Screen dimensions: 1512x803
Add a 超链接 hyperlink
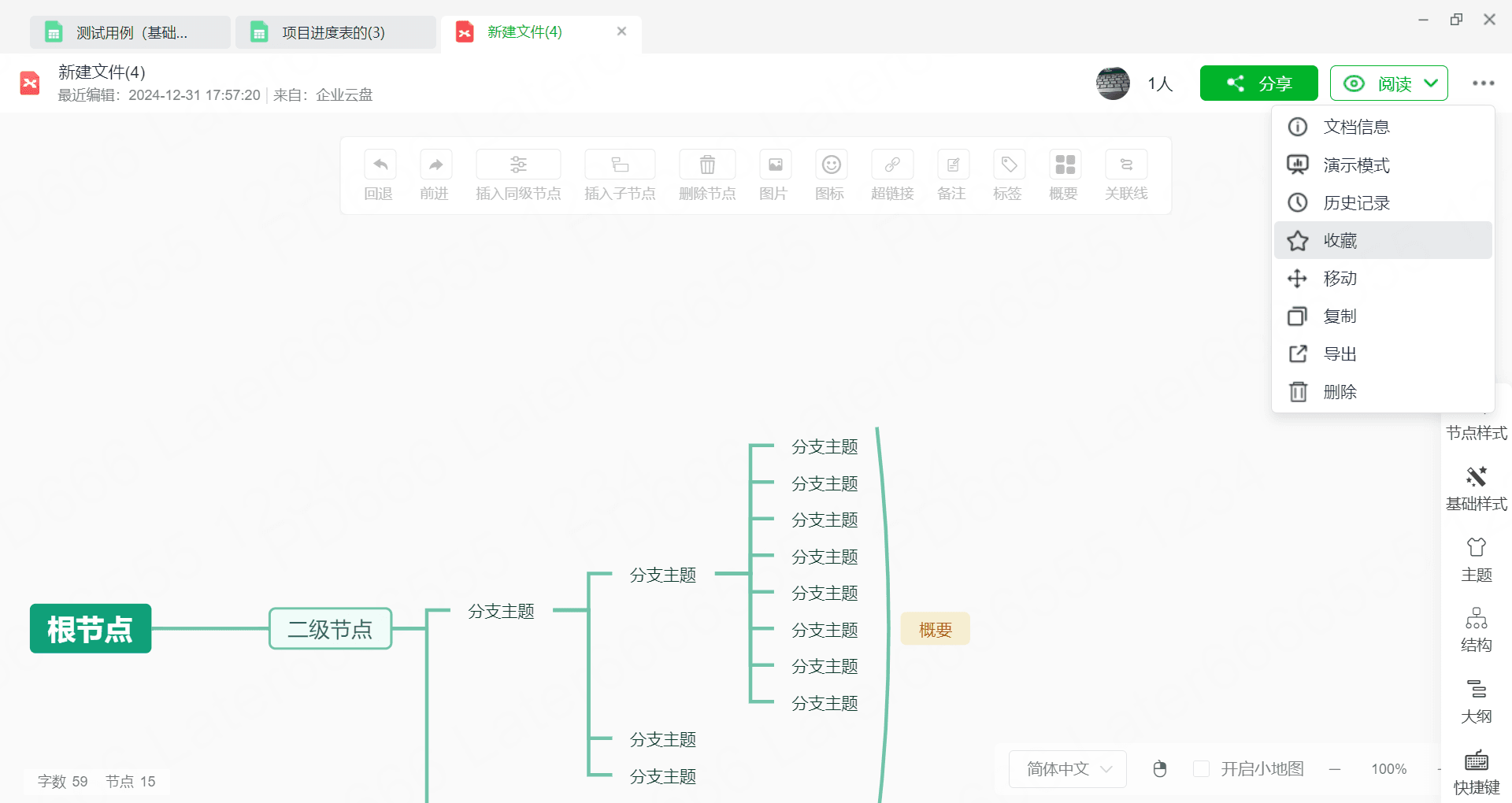pyautogui.click(x=892, y=165)
